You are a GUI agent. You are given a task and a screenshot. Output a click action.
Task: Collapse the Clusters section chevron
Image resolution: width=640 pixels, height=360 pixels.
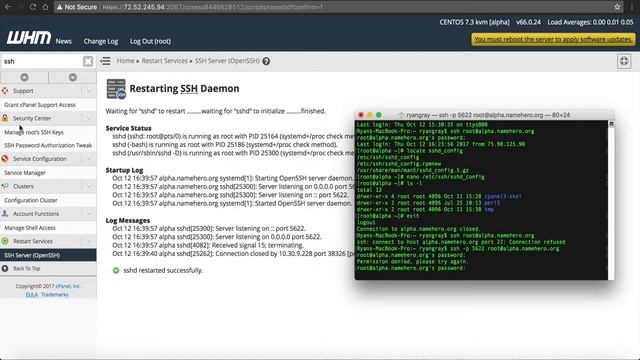pyautogui.click(x=89, y=186)
